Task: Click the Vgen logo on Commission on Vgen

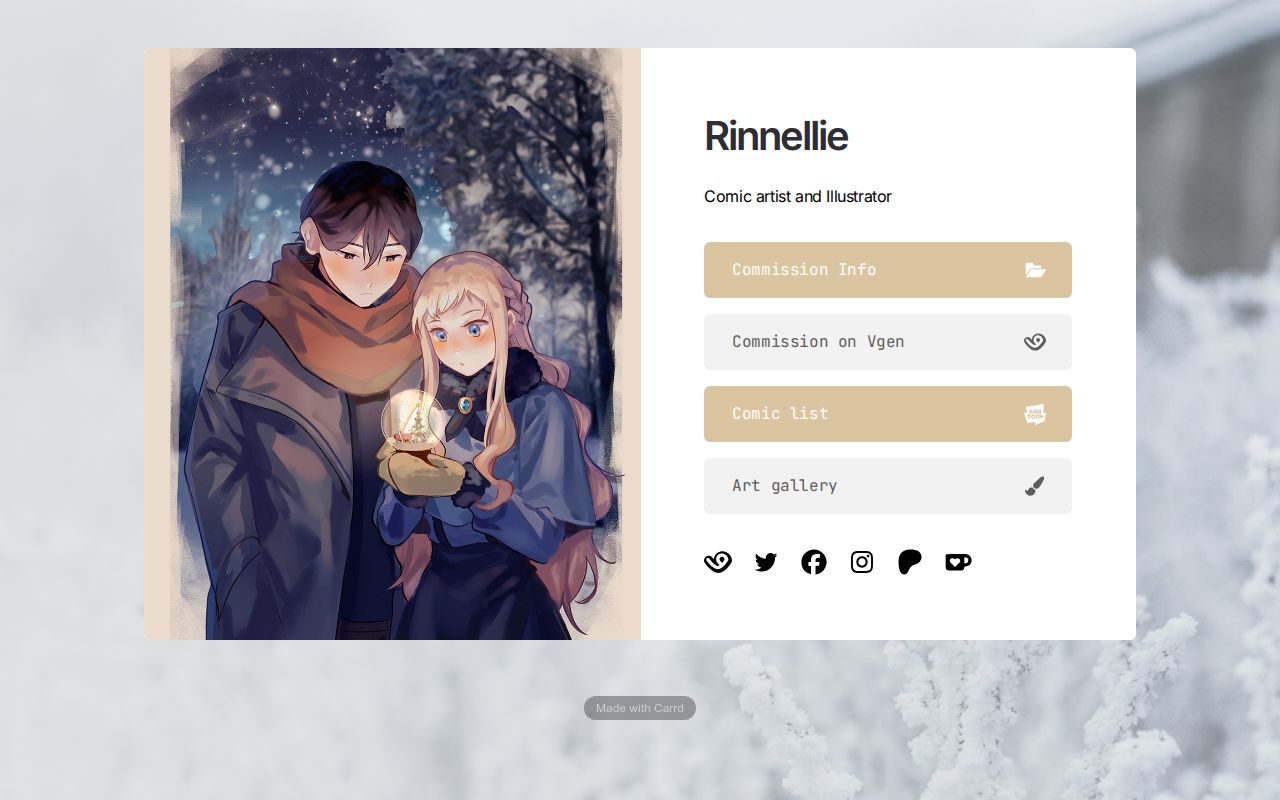Action: click(1035, 342)
